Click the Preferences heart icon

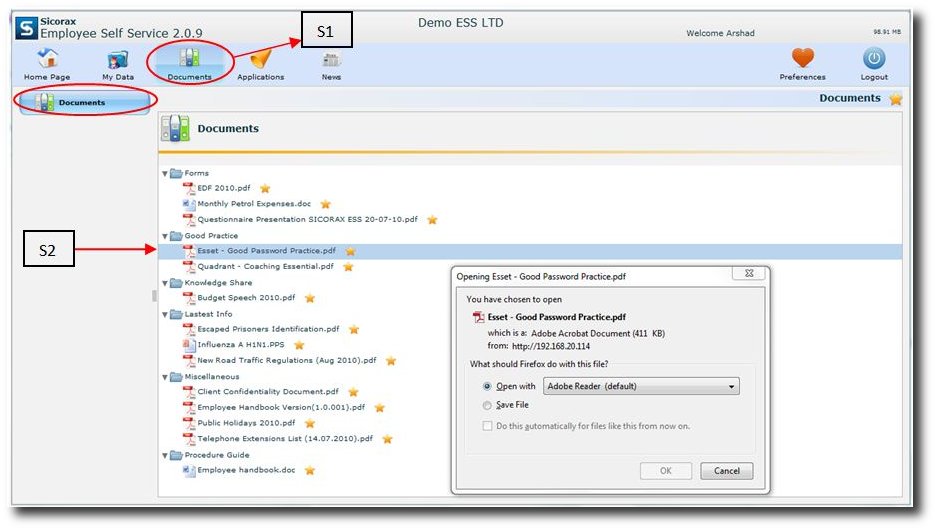(x=802, y=60)
